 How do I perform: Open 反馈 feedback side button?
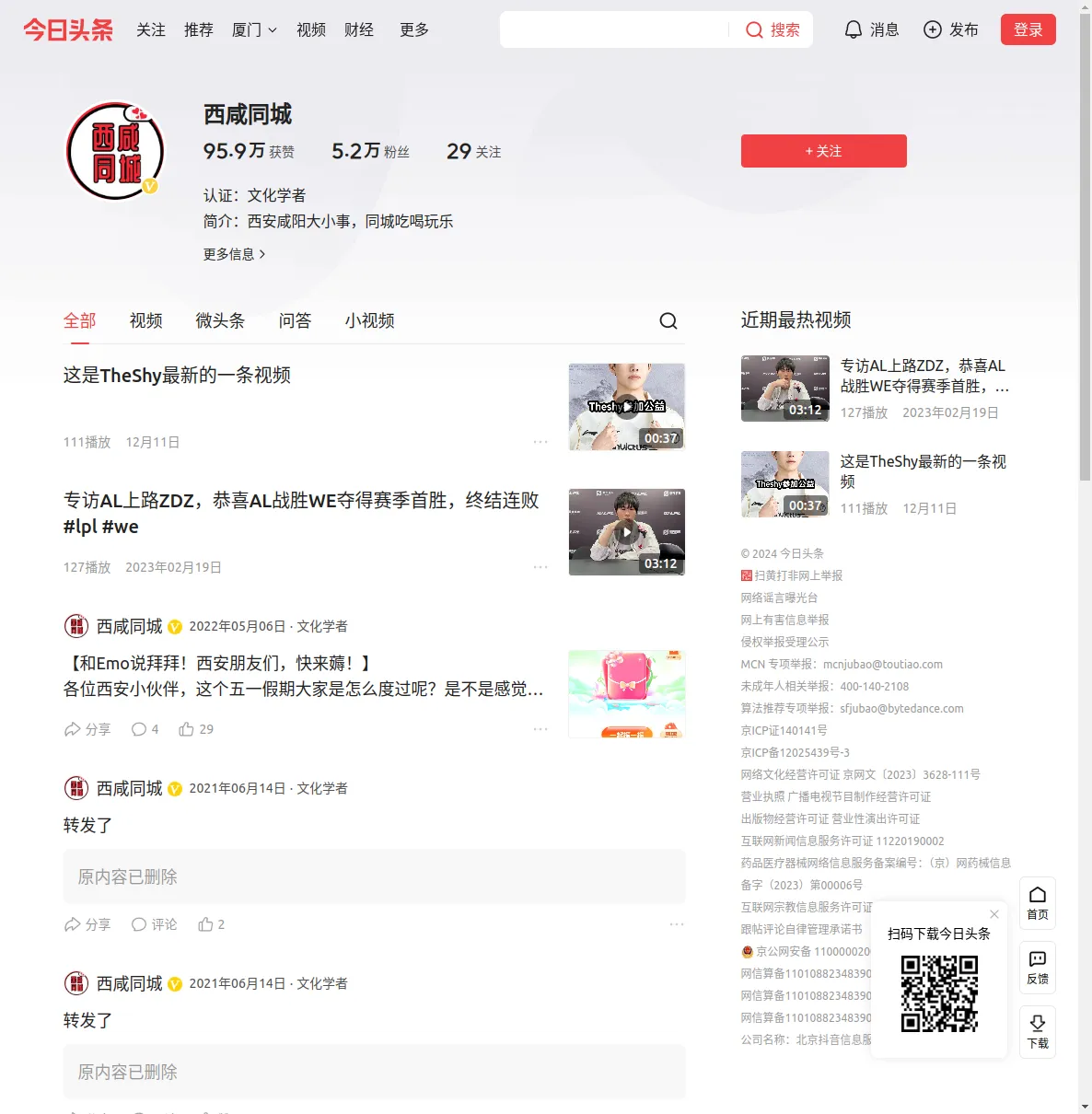(1038, 968)
